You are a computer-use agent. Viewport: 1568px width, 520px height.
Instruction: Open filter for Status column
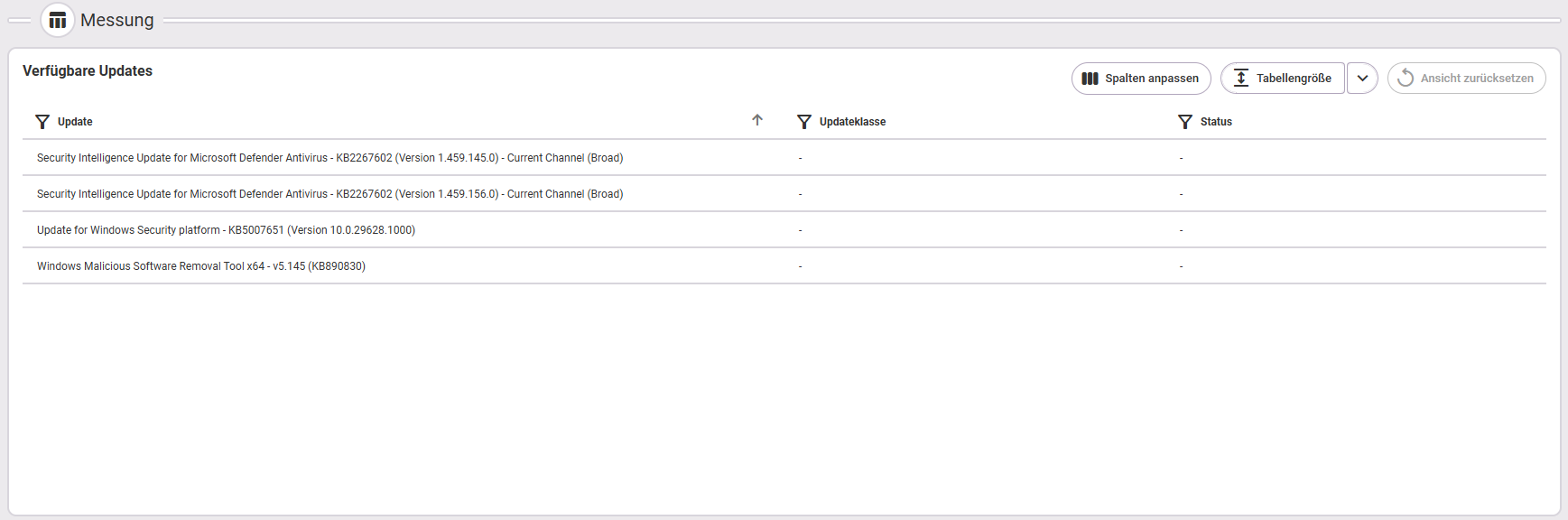[x=1185, y=122]
